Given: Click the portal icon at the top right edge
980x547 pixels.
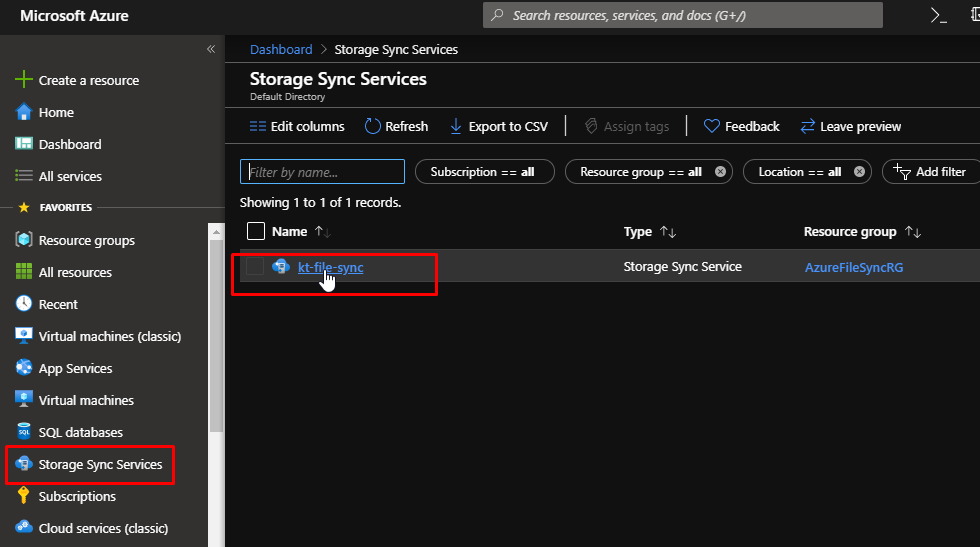Looking at the screenshot, I should [x=975, y=15].
